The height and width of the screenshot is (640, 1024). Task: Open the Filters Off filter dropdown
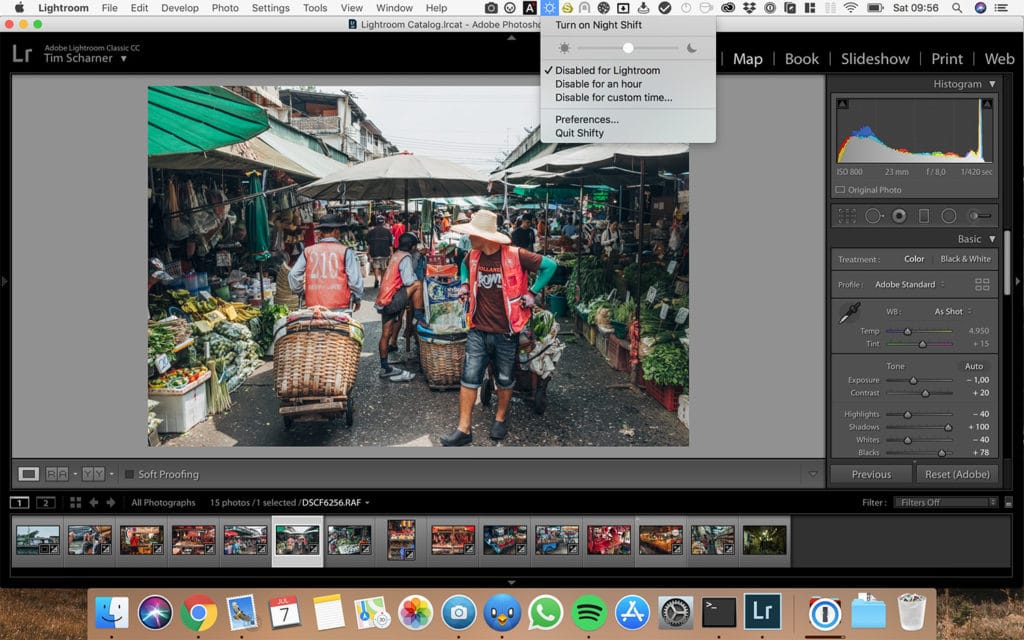946,502
